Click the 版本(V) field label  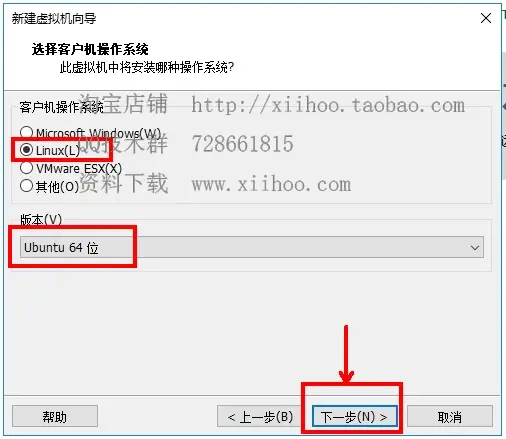click(41, 220)
